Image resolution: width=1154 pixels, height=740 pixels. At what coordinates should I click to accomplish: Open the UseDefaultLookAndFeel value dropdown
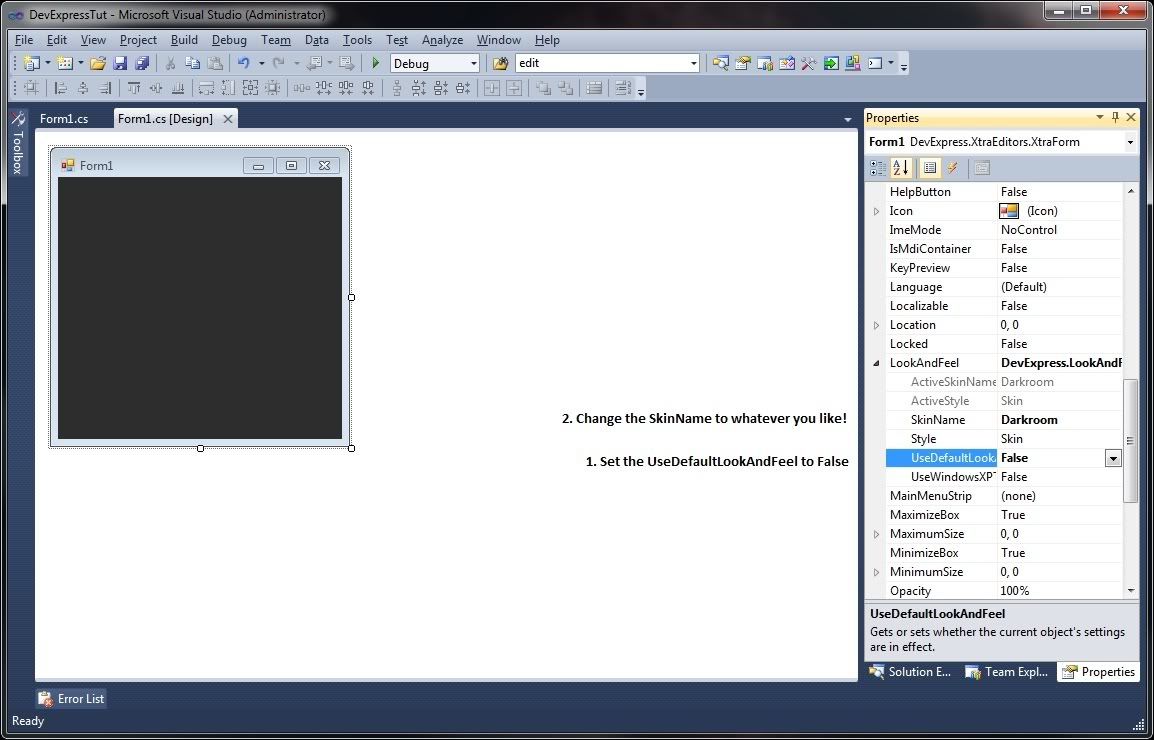click(x=1112, y=458)
